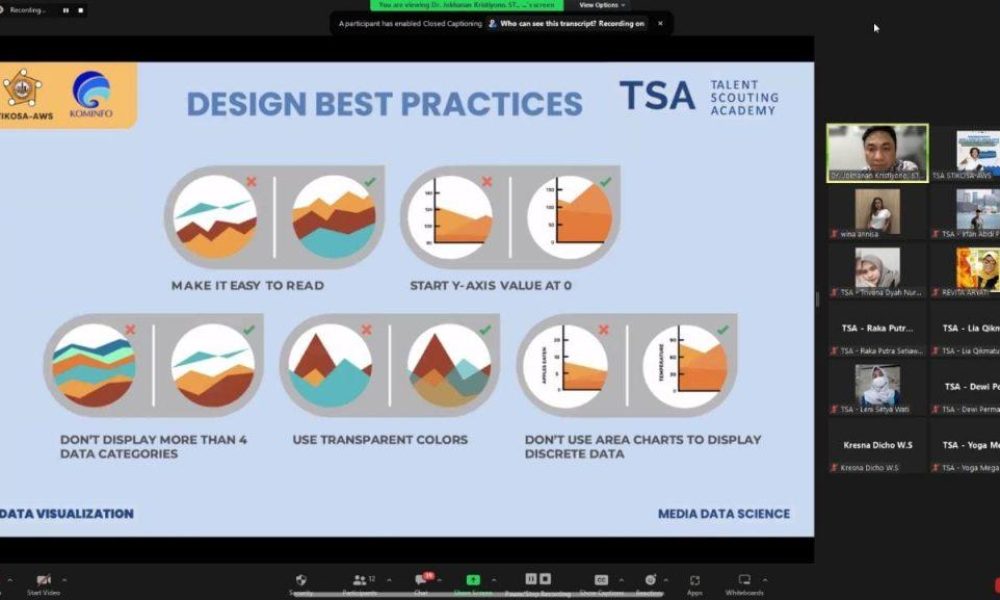Pause recording via top-left pause button

point(66,10)
